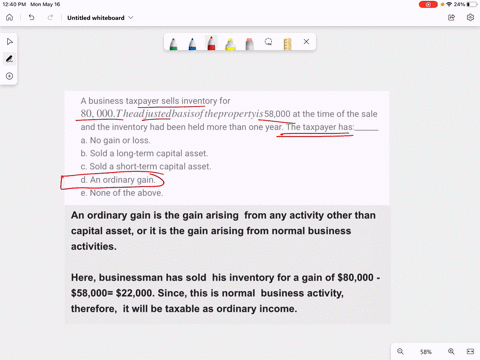Click 'b. Sold a long-term capital asset.'
The width and height of the screenshot is (480, 360).
tap(144, 153)
